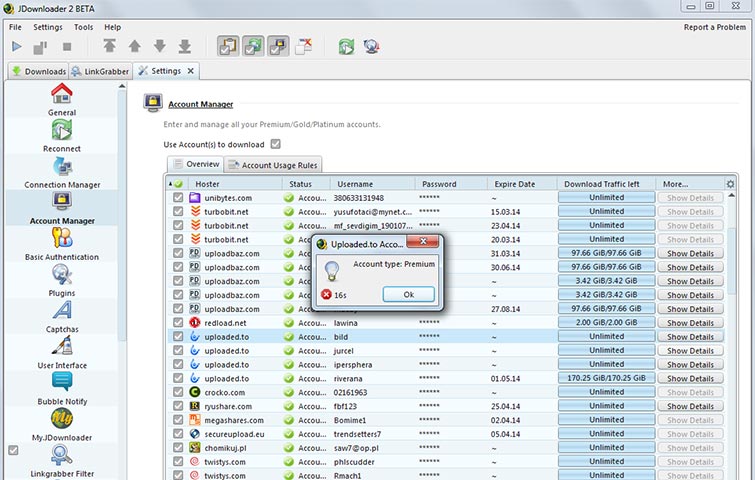Show Details for bild uploaded.to account

(690, 337)
